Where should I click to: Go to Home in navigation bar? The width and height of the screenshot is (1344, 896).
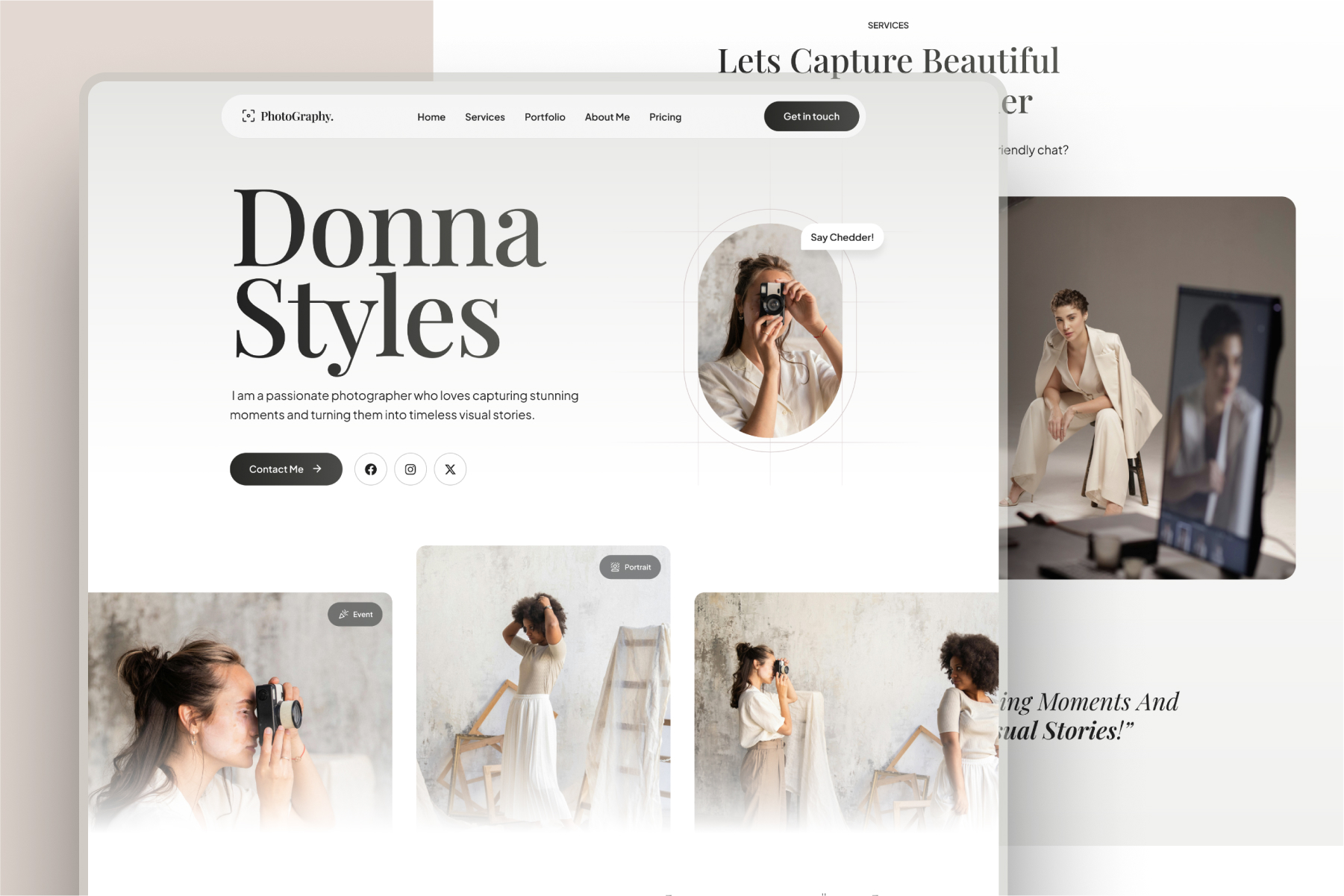point(431,117)
